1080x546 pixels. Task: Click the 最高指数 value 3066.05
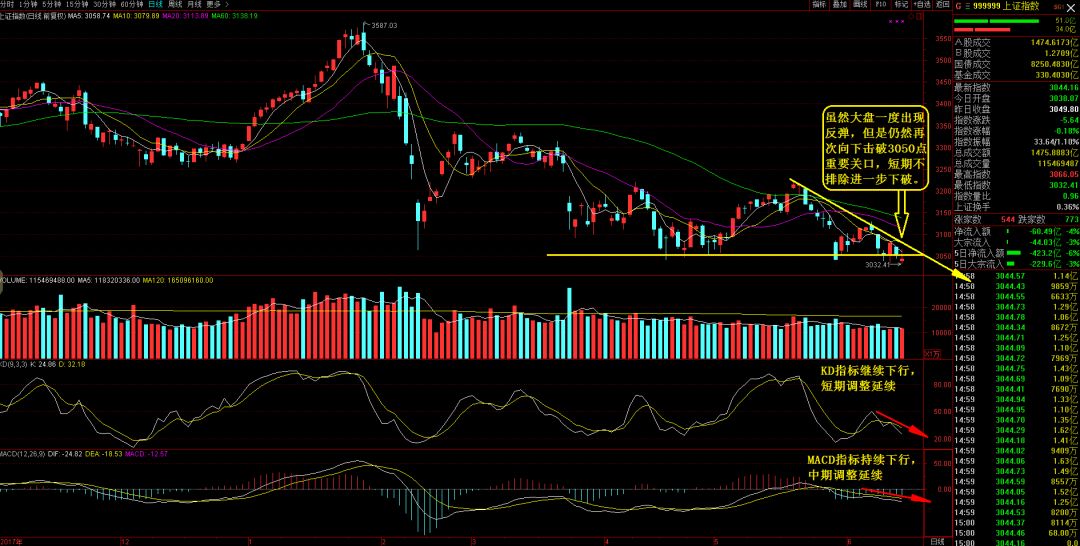[1063, 174]
